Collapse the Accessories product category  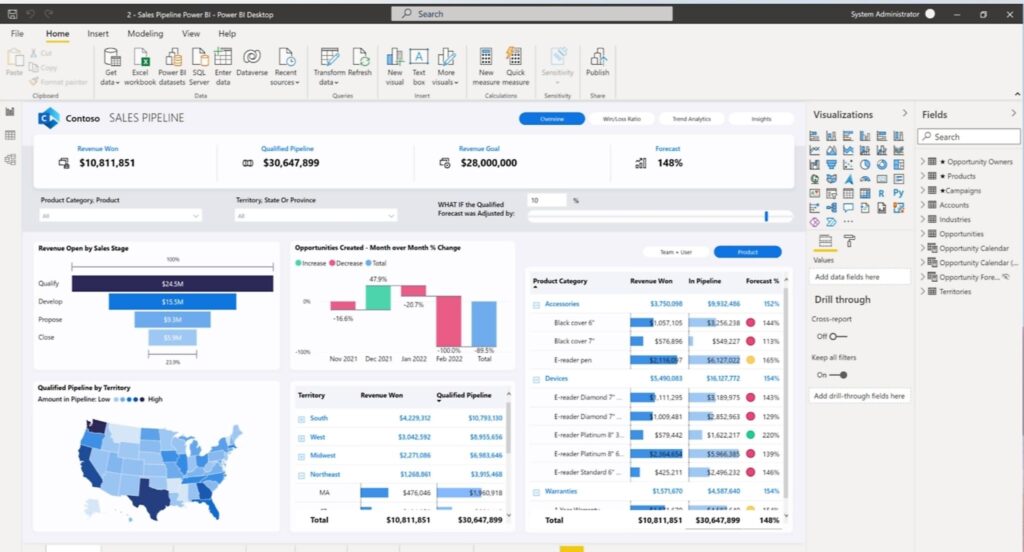click(x=536, y=305)
